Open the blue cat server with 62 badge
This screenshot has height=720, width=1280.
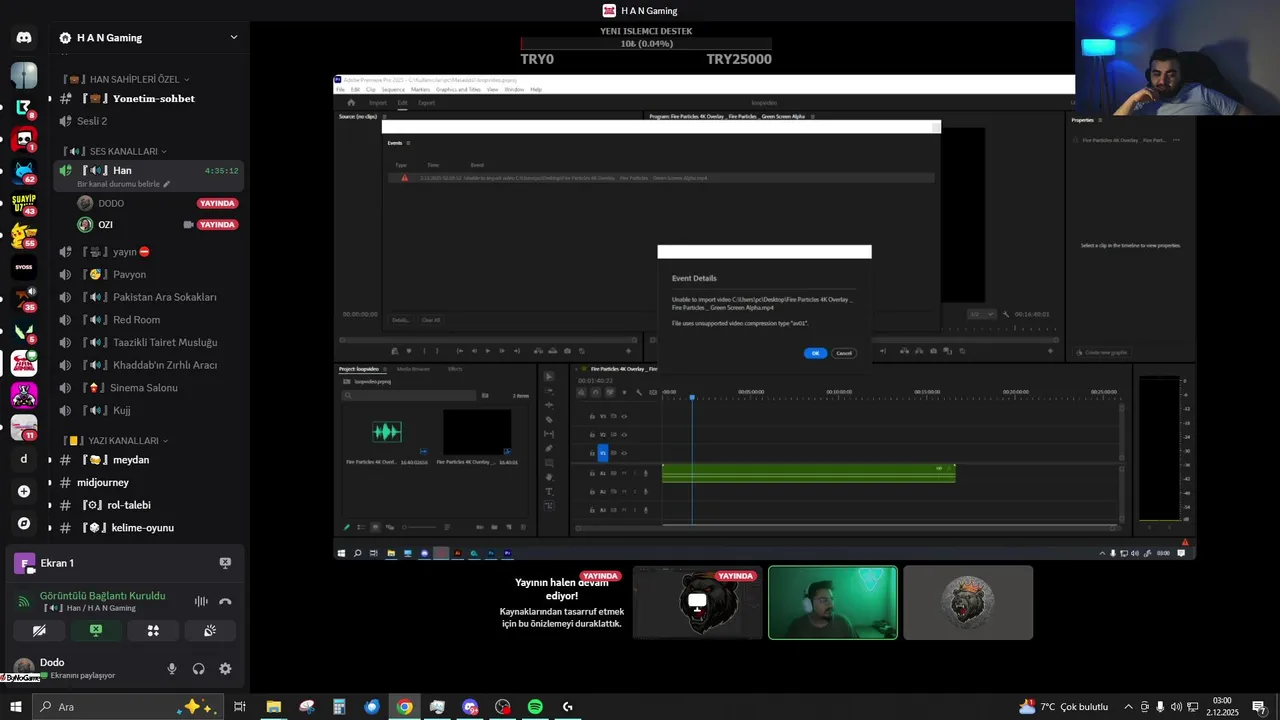click(x=24, y=171)
